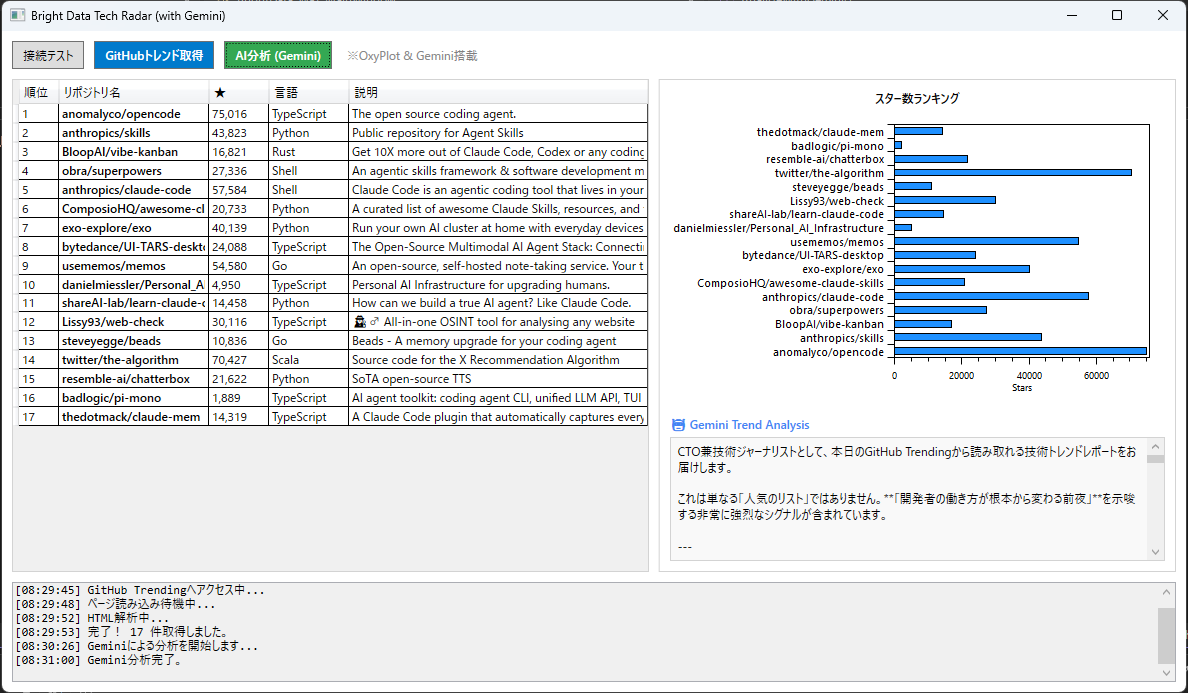This screenshot has width=1188, height=693.
Task: Click the ※OxyPlot & Gemini搭載 label
Action: point(412,55)
